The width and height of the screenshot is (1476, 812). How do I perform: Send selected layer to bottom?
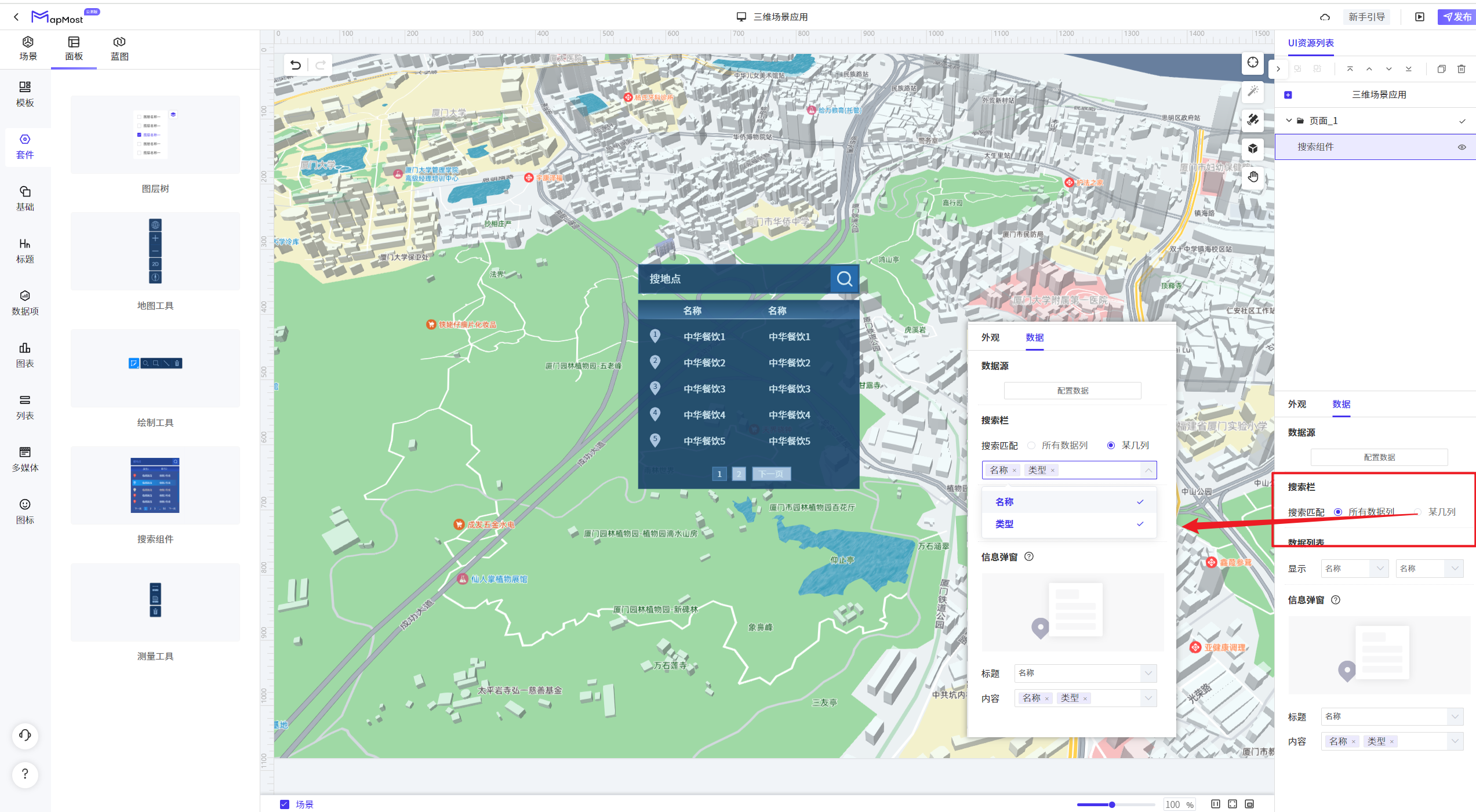pyautogui.click(x=1409, y=69)
